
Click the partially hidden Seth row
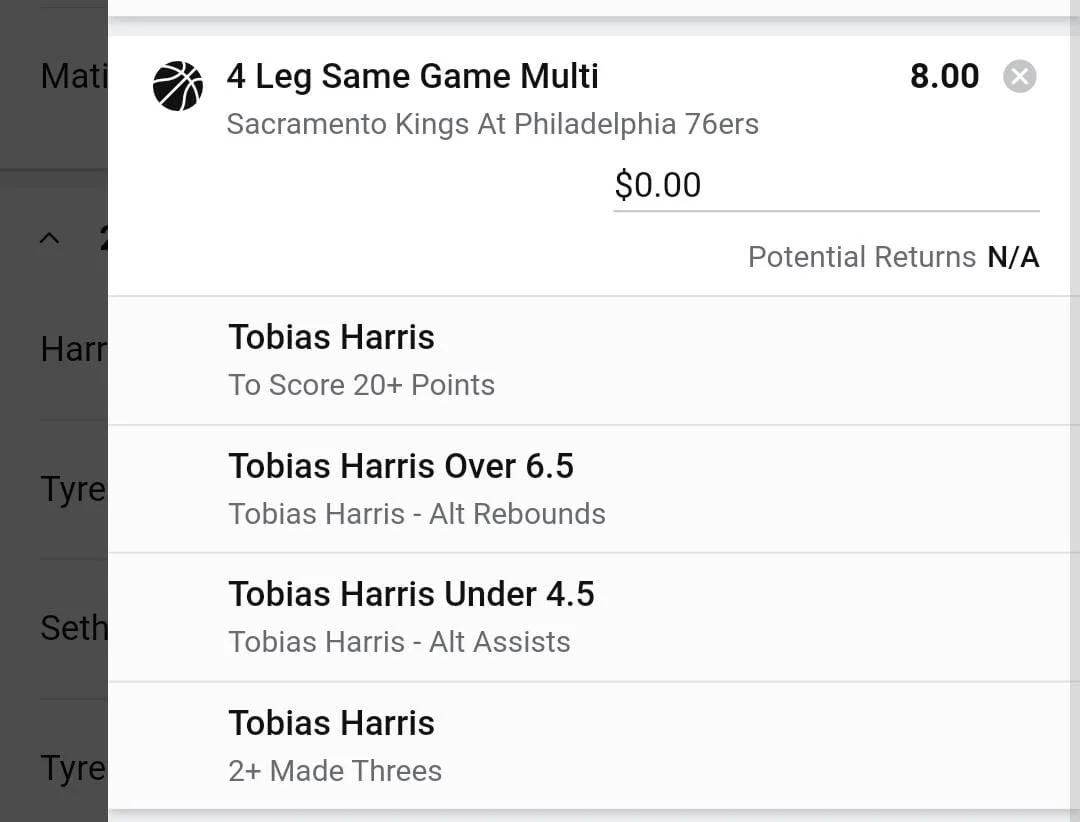(x=73, y=628)
